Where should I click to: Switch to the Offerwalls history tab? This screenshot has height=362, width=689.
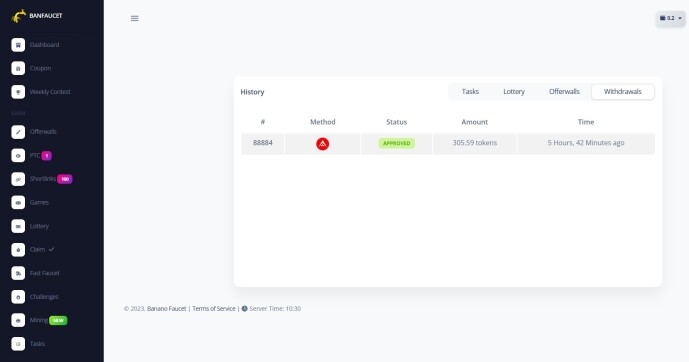pyautogui.click(x=564, y=91)
